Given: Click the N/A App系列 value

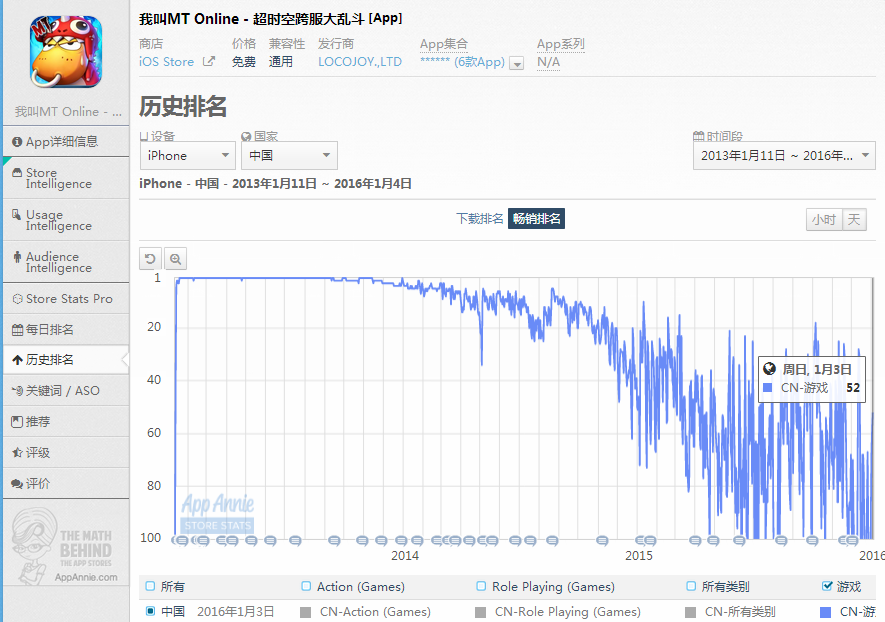Looking at the screenshot, I should [x=548, y=62].
